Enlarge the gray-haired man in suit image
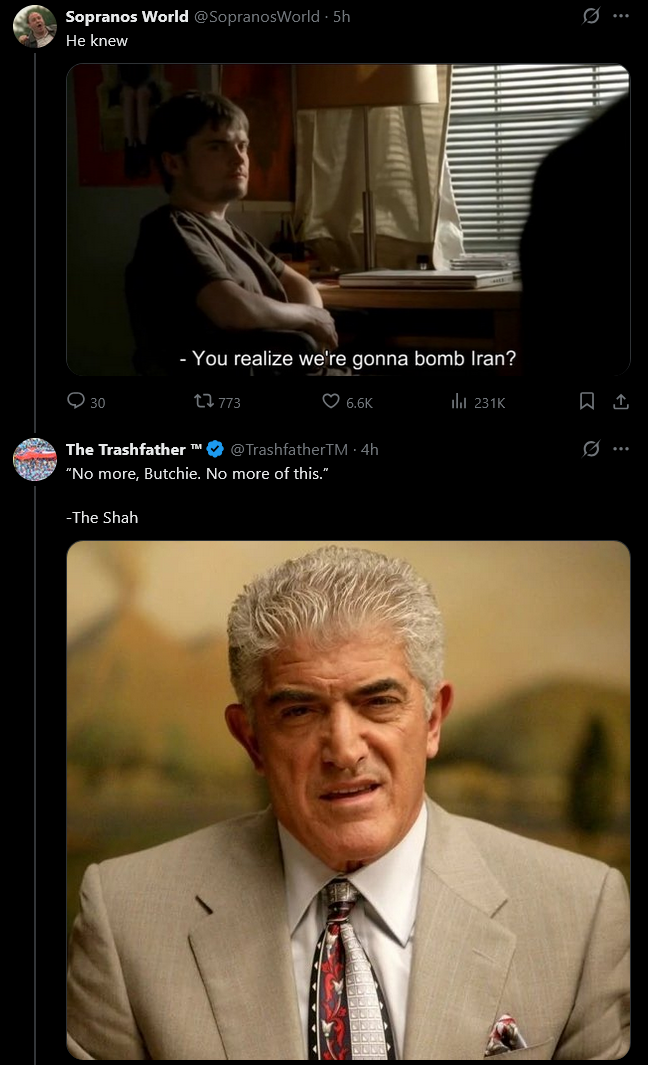This screenshot has width=648, height=1065. coord(348,799)
